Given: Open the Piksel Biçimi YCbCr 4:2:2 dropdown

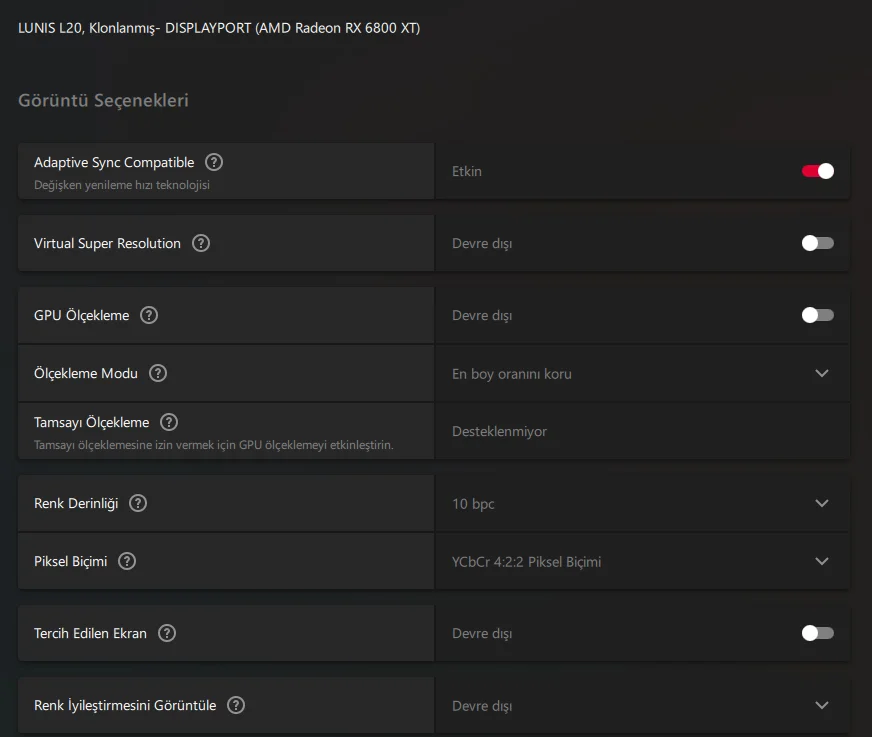Looking at the screenshot, I should point(822,561).
